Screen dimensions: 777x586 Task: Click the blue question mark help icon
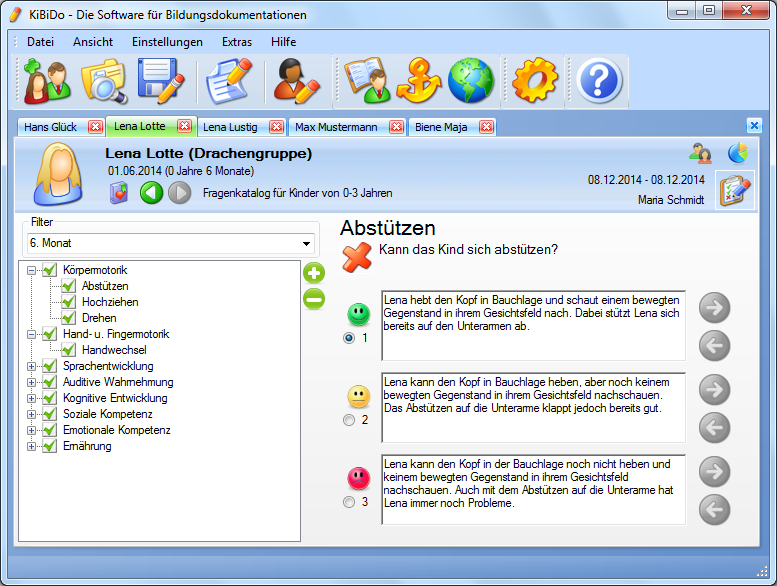point(600,82)
